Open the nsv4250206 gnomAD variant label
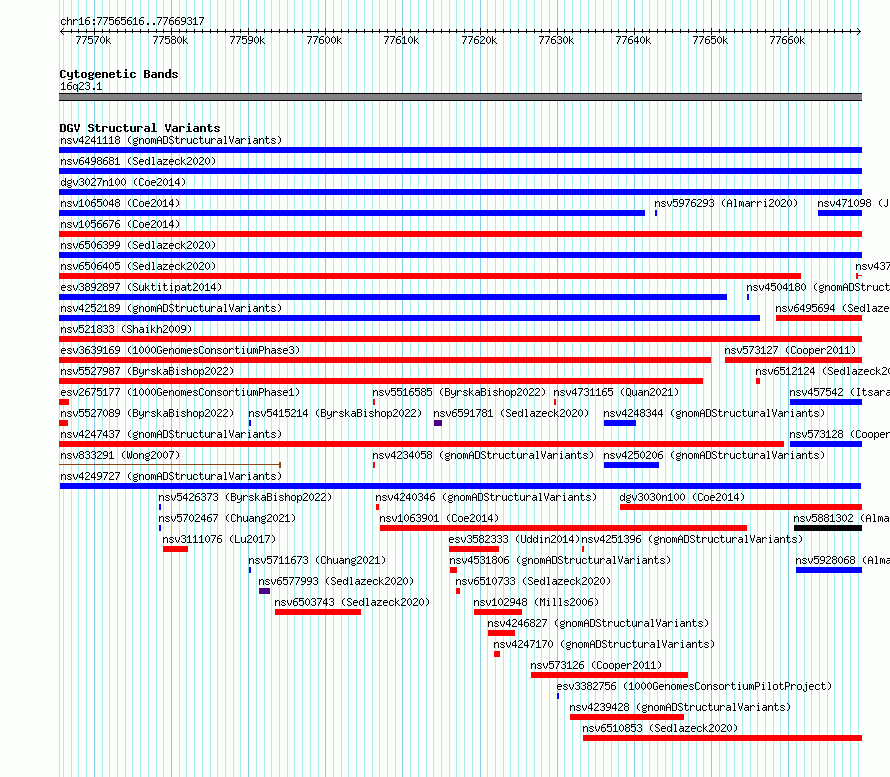Screen dimensions: 890x777 click(714, 455)
